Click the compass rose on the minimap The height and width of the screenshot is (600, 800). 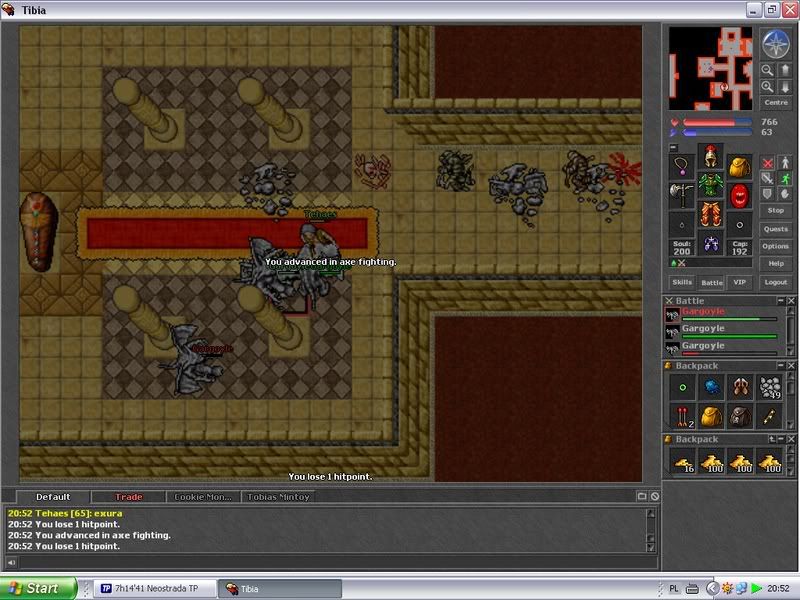[776, 44]
